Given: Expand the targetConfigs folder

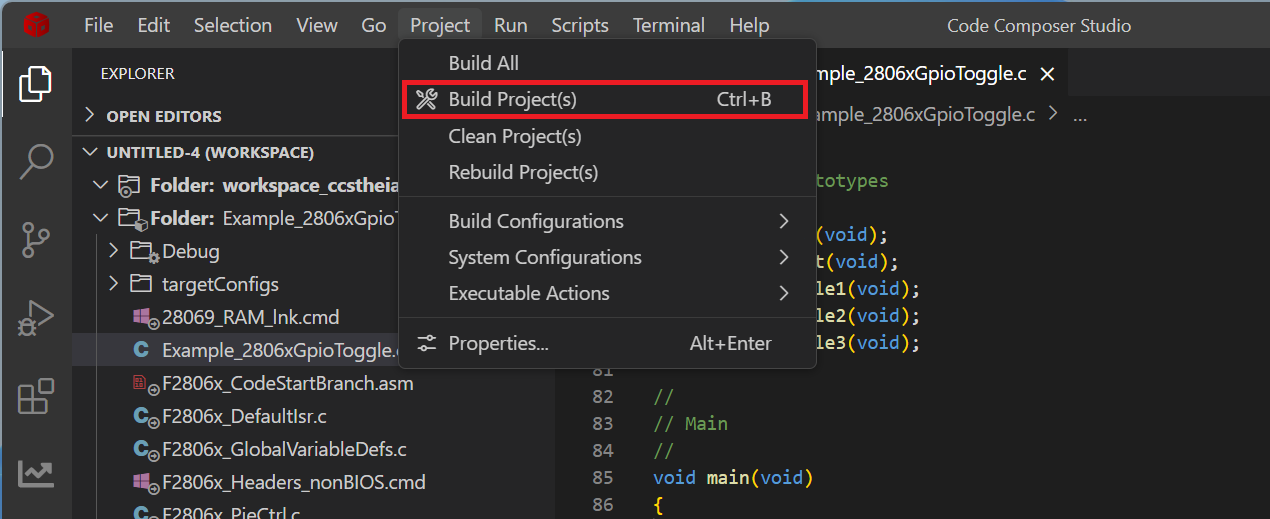Looking at the screenshot, I should click(x=114, y=284).
